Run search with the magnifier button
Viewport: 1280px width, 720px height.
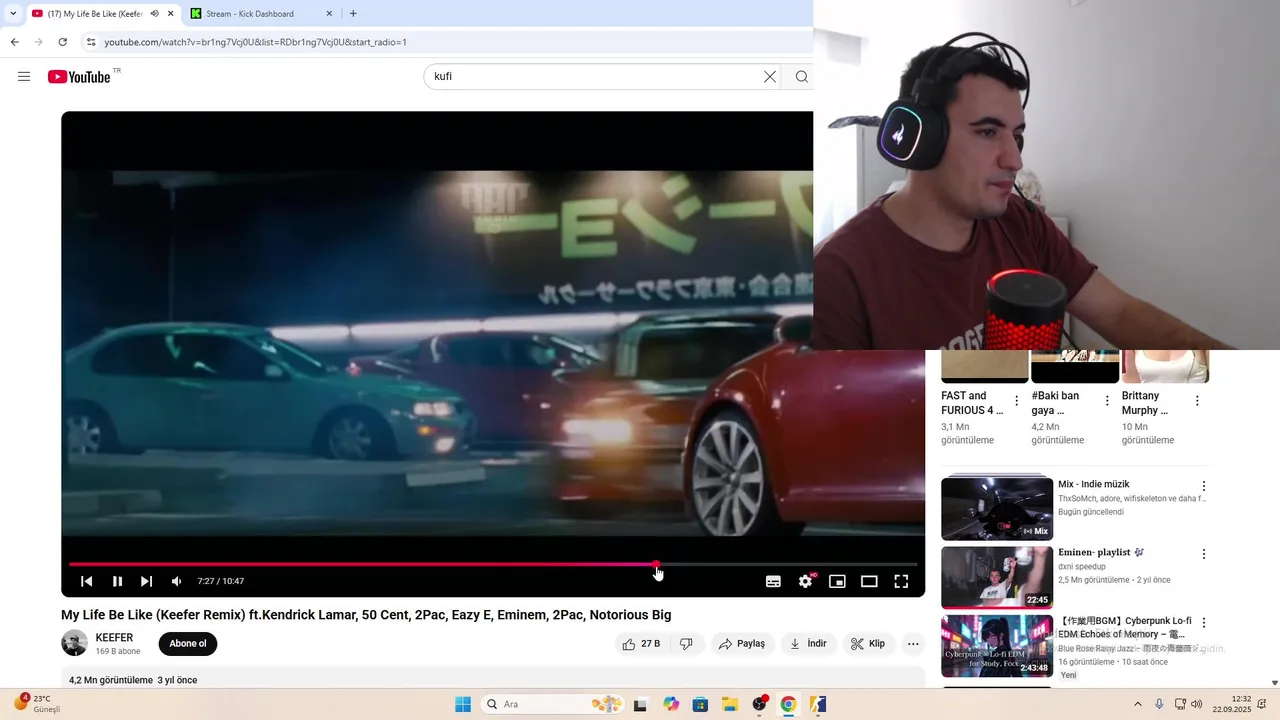[x=801, y=77]
